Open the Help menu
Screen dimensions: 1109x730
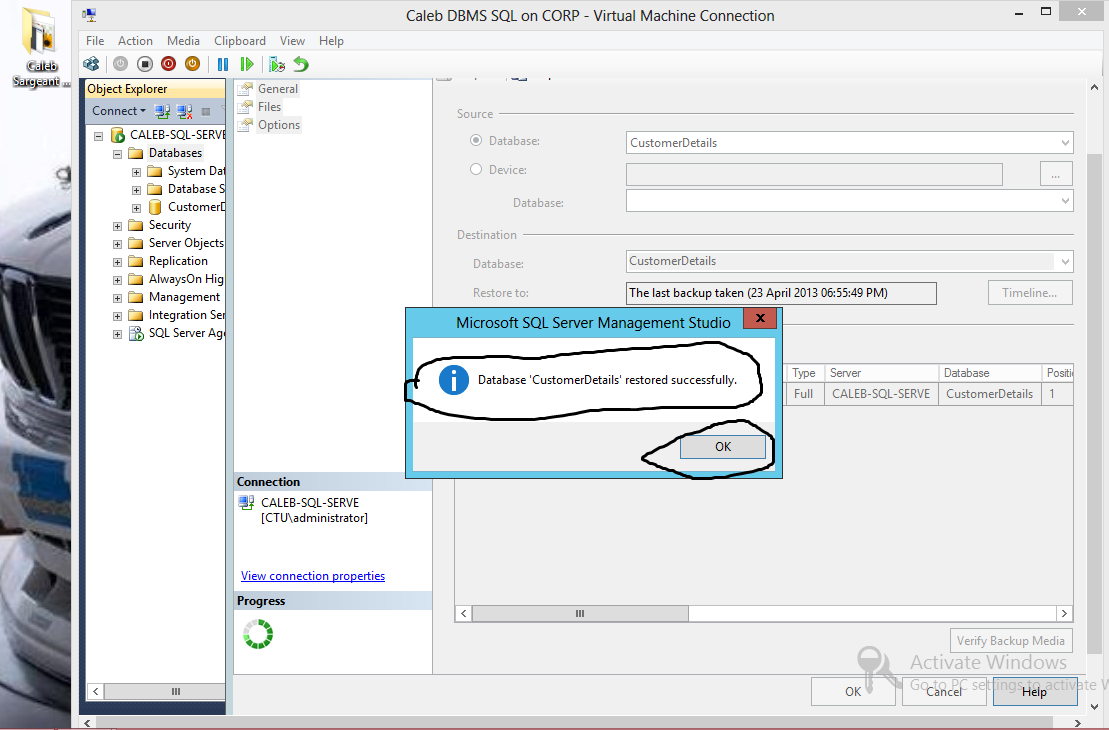coord(331,41)
